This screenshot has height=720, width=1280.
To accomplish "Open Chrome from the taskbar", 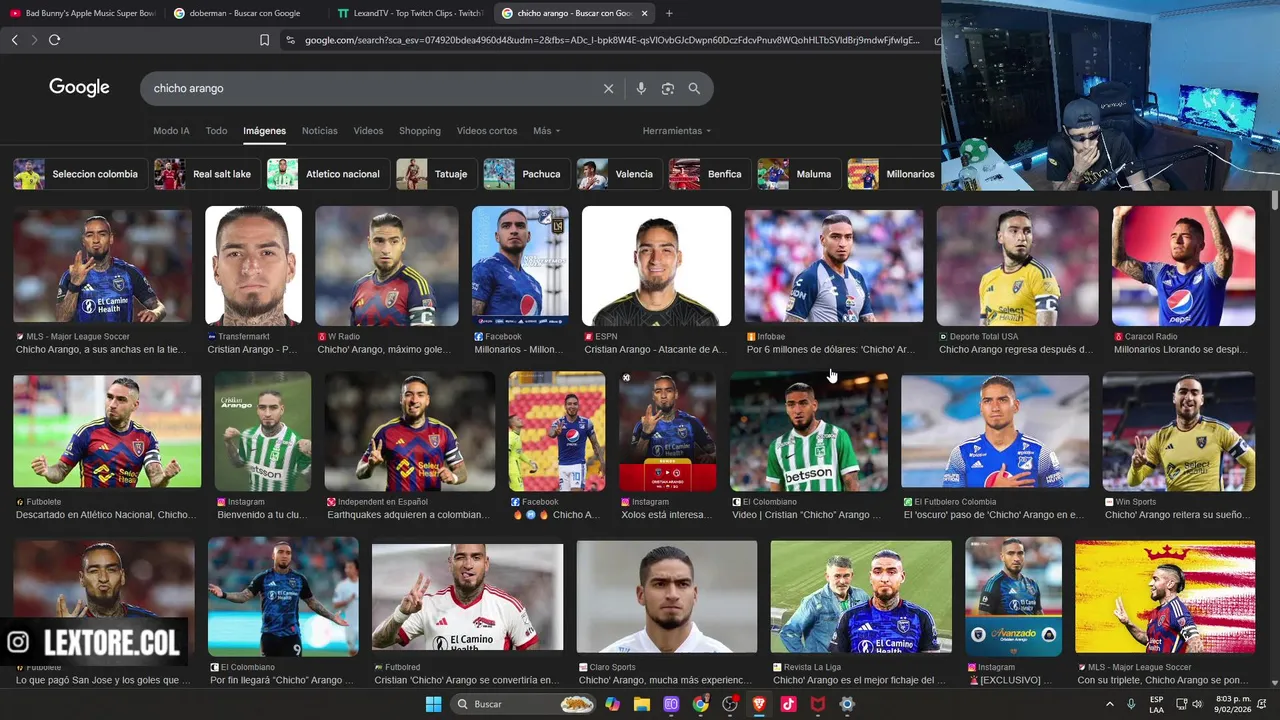I will (x=700, y=704).
